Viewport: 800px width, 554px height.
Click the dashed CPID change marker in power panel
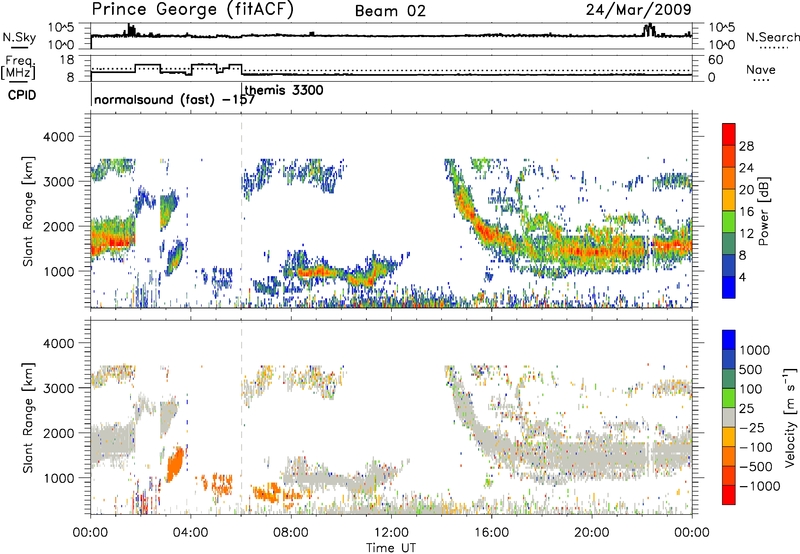[241, 211]
